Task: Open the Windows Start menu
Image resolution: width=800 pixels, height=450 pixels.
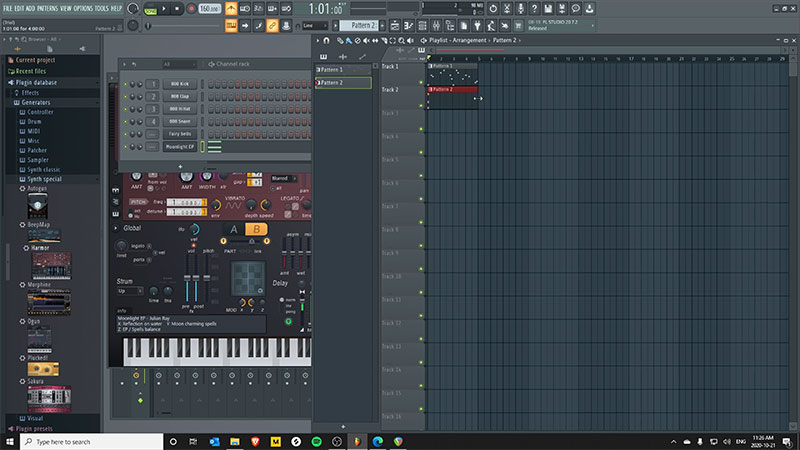Action: click(x=8, y=441)
